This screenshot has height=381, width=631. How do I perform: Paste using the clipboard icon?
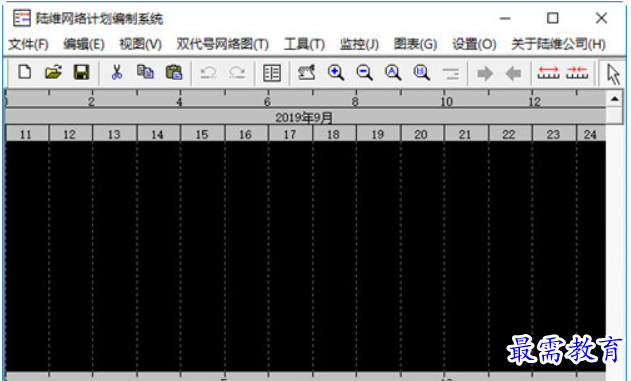pos(174,73)
